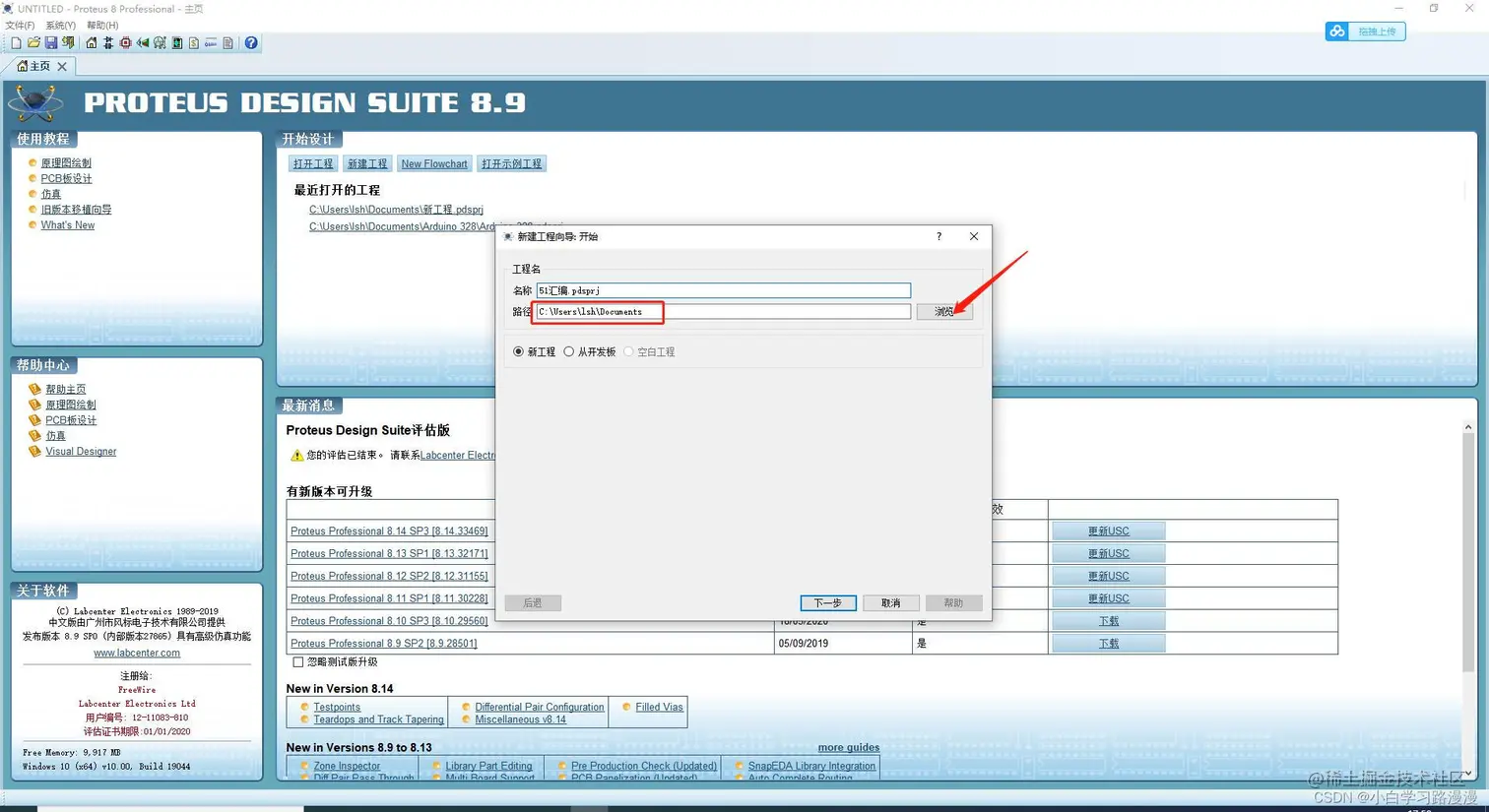Open Schematic Capture from the toolbar
1489x812 pixels.
coord(108,43)
